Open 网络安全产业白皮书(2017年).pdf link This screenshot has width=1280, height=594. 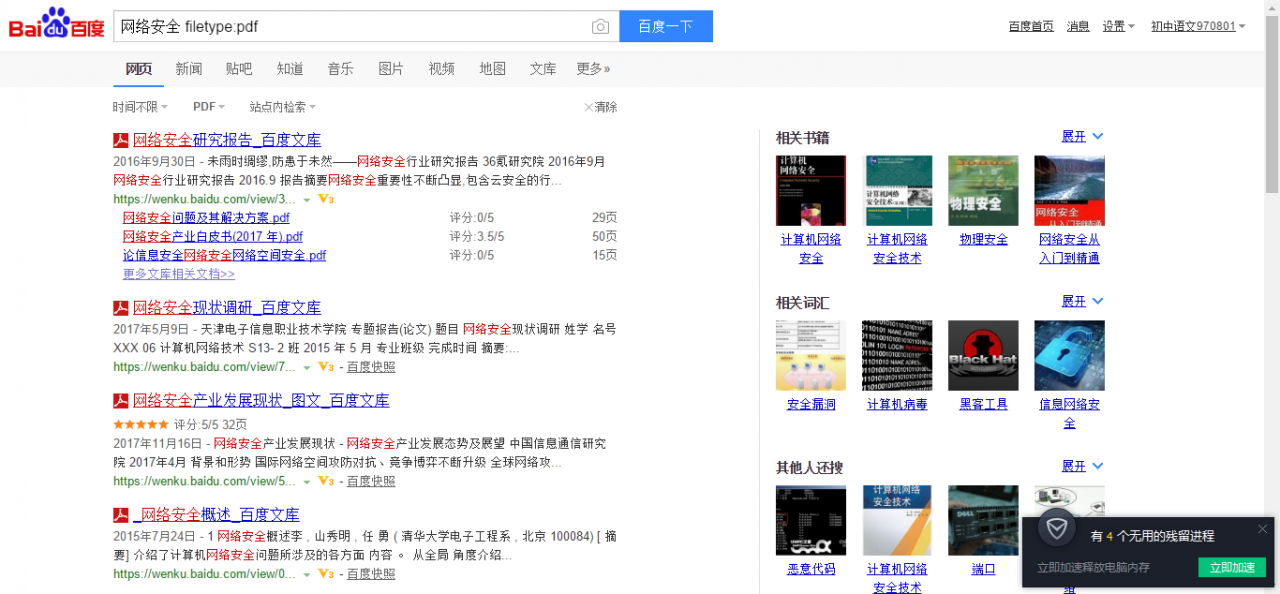pos(213,237)
